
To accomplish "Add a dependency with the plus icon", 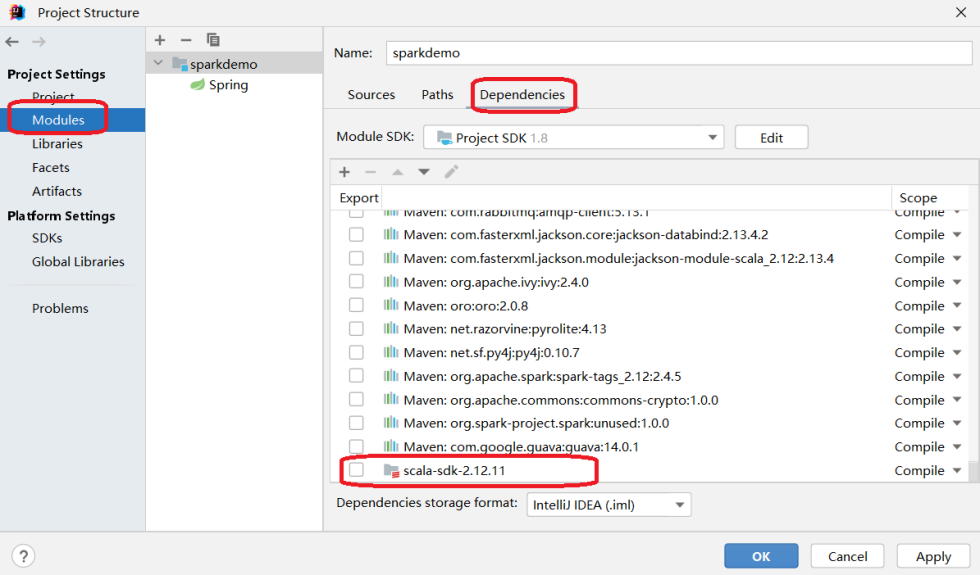I will click(344, 172).
